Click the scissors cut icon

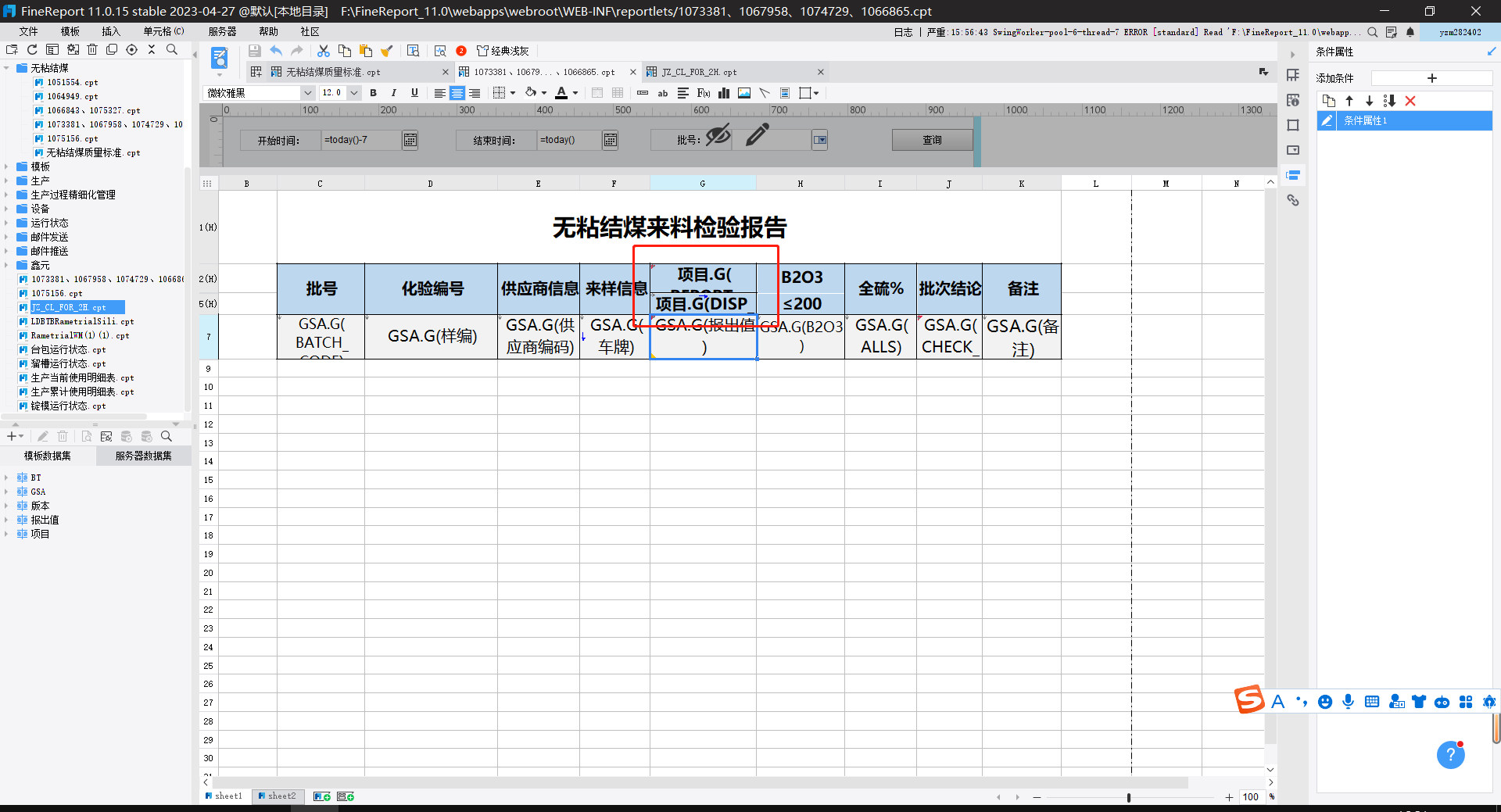pyautogui.click(x=323, y=51)
